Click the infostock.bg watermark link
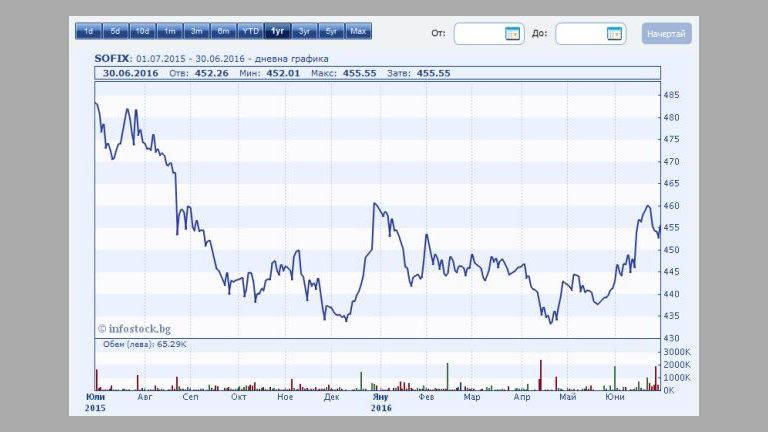The width and height of the screenshot is (768, 432). (x=134, y=327)
